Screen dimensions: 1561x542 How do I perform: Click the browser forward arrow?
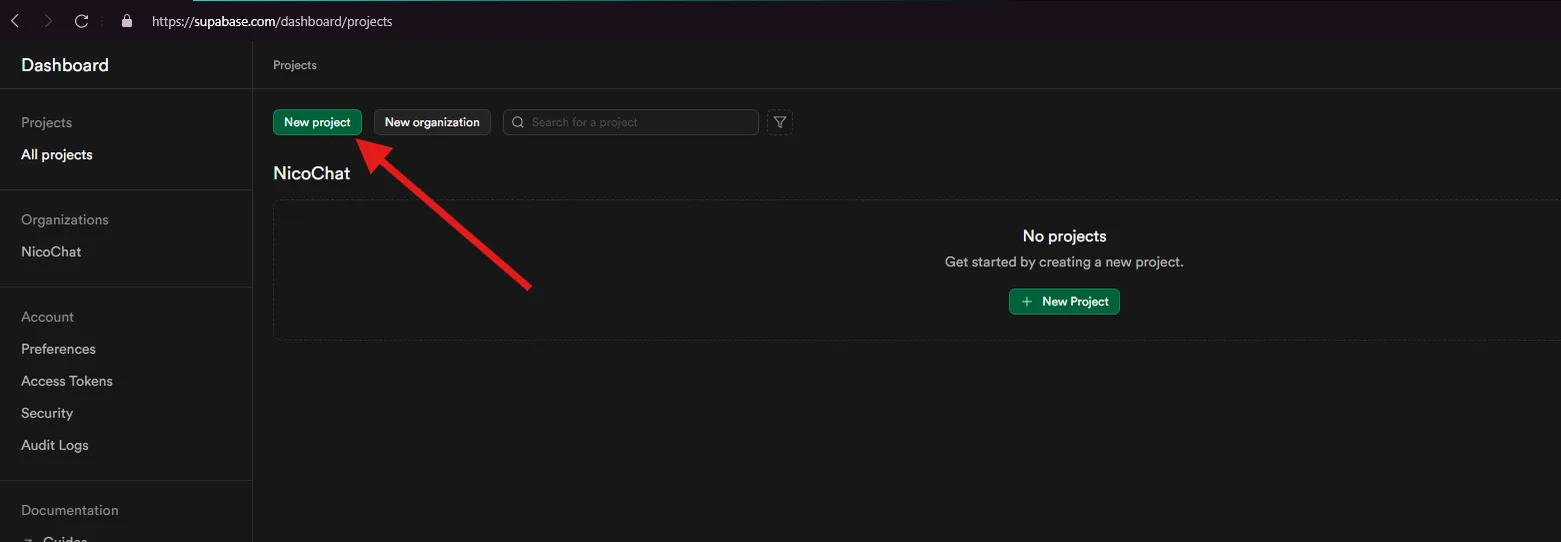pyautogui.click(x=48, y=20)
